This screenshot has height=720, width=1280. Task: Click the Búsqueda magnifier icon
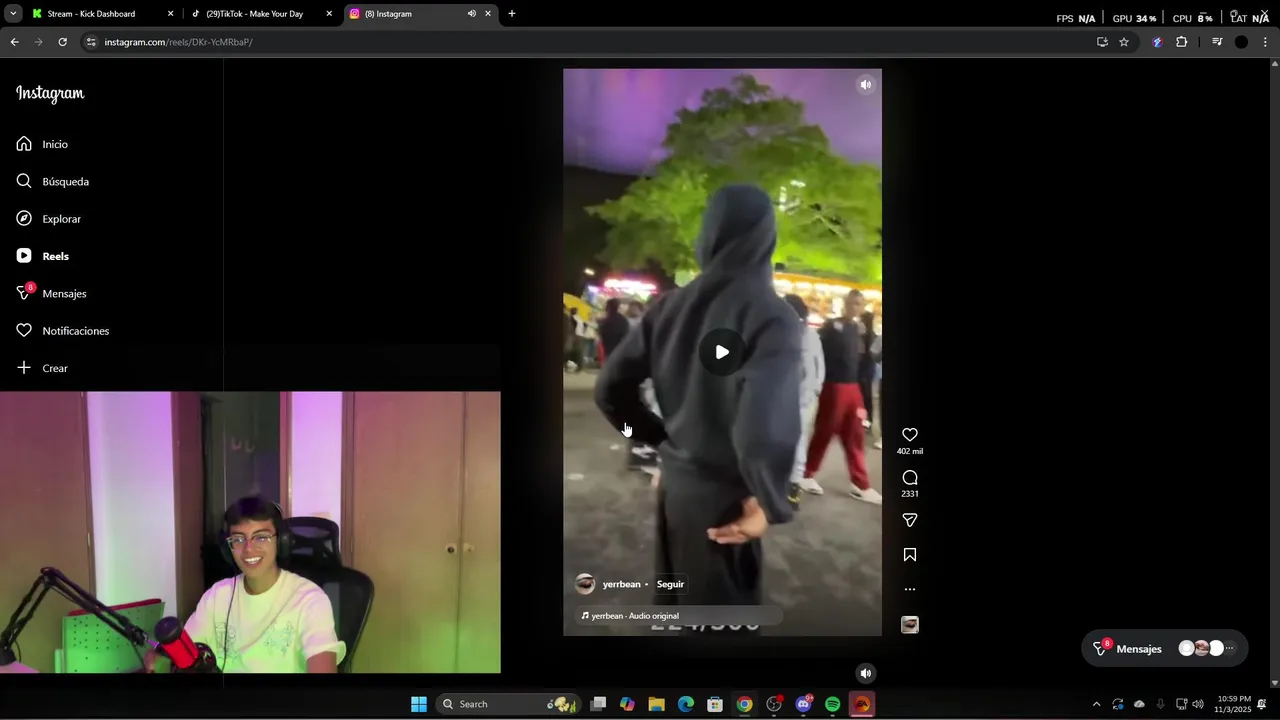pyautogui.click(x=24, y=181)
